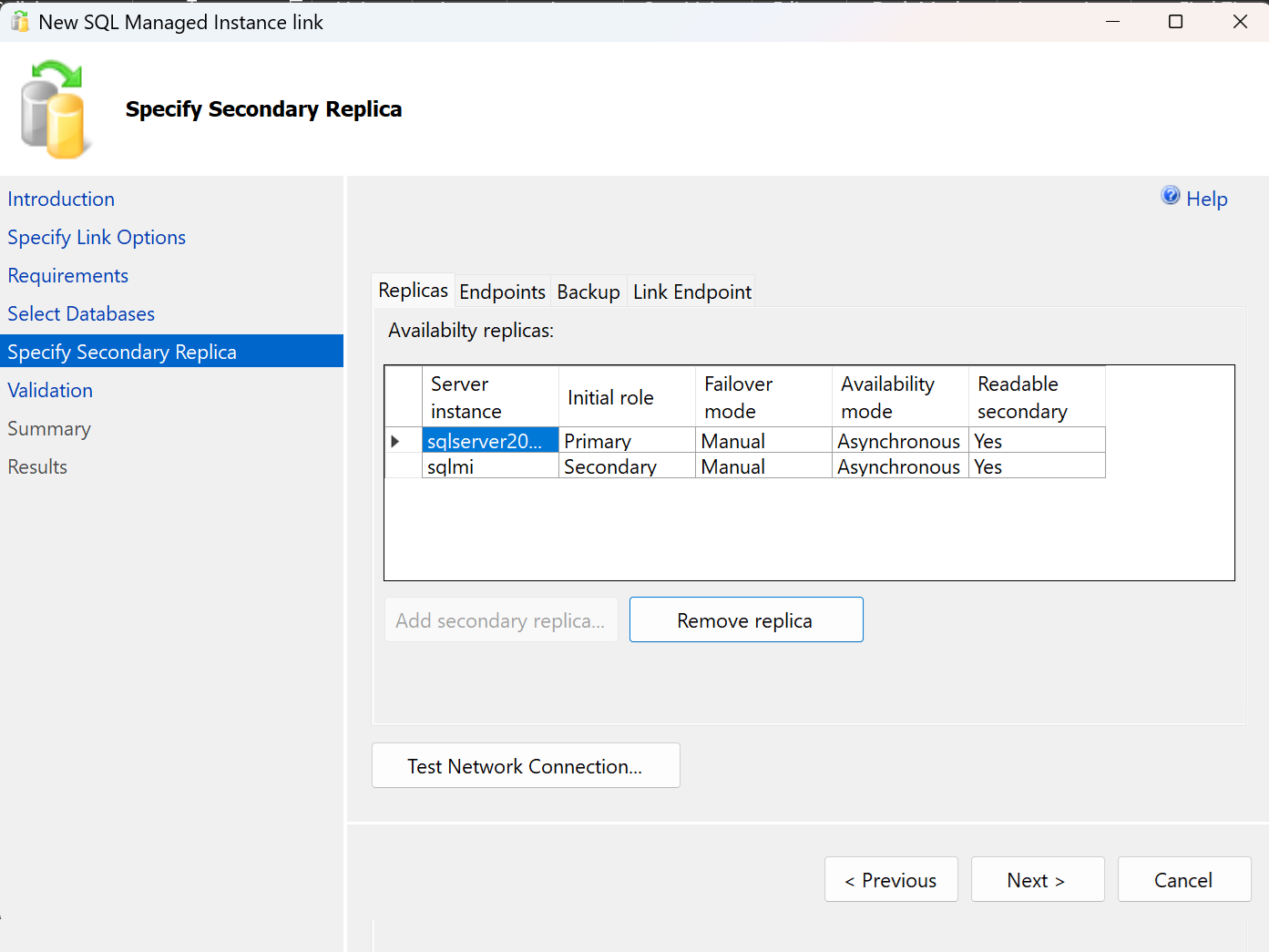The width and height of the screenshot is (1269, 952).
Task: Select the sqlmi server instance cell
Action: point(490,466)
